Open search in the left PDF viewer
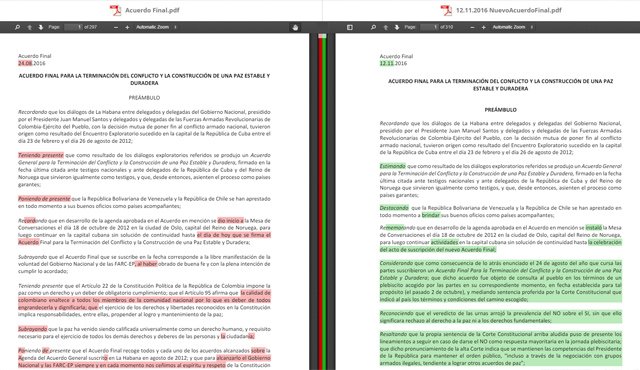The image size is (640, 370). pyautogui.click(x=17, y=27)
